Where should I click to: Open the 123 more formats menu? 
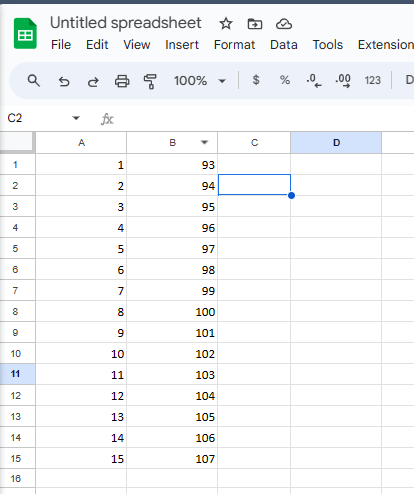(x=372, y=80)
